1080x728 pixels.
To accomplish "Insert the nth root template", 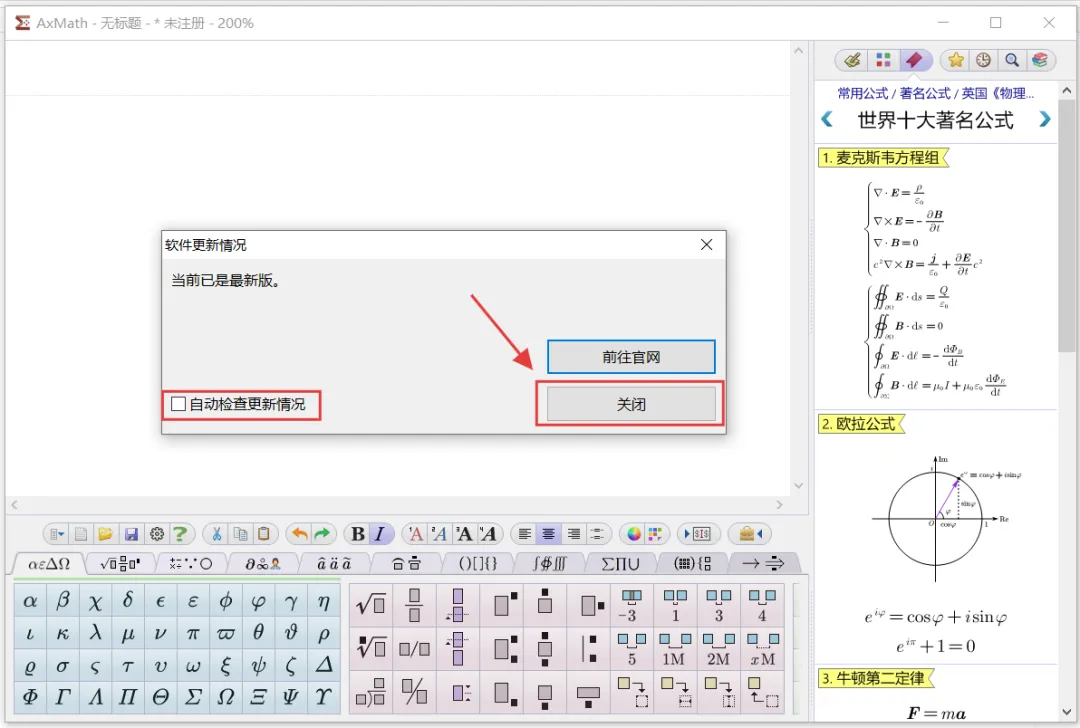I will point(371,648).
